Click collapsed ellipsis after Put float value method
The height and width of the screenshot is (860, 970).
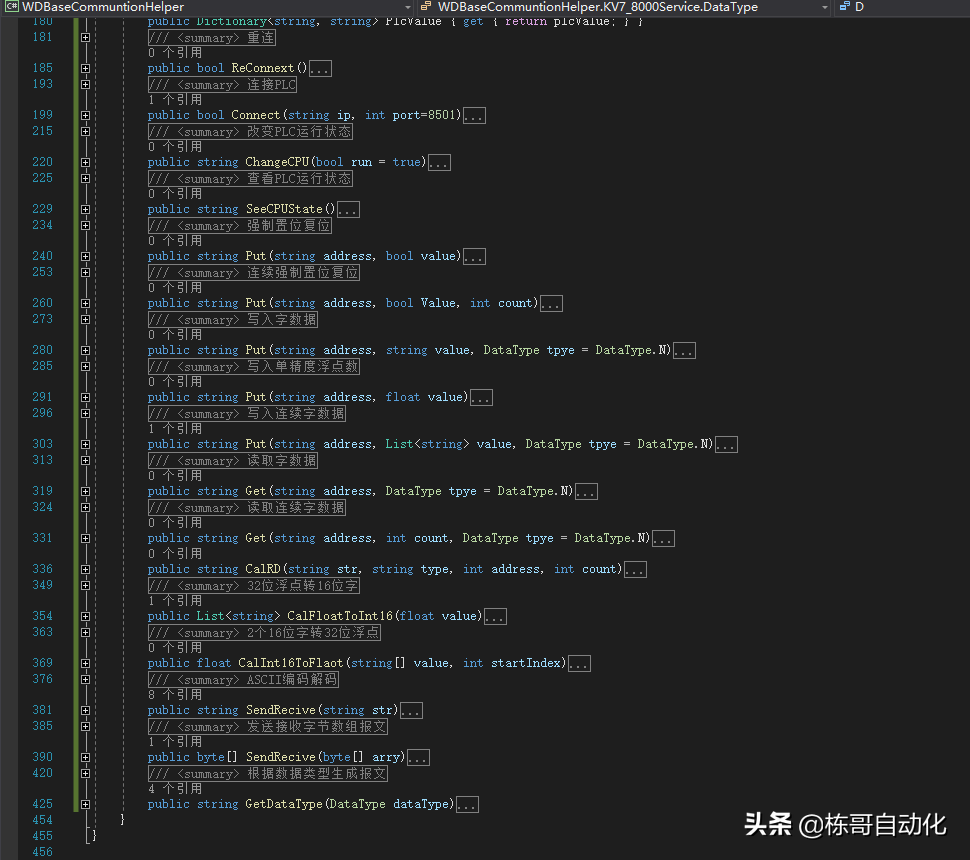pyautogui.click(x=480, y=398)
